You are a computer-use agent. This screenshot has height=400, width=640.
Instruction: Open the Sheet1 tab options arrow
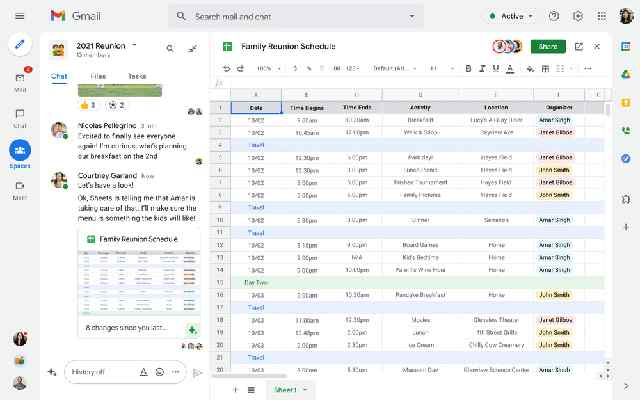coord(305,390)
